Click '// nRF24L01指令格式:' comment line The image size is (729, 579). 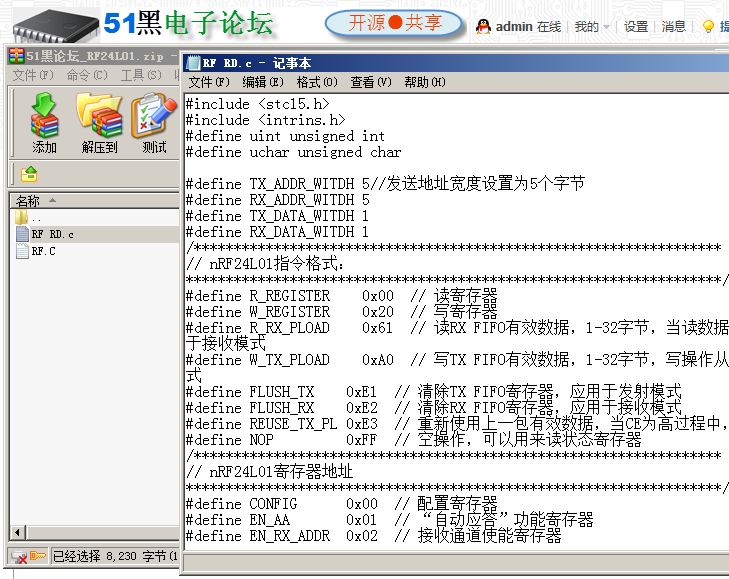pos(265,264)
